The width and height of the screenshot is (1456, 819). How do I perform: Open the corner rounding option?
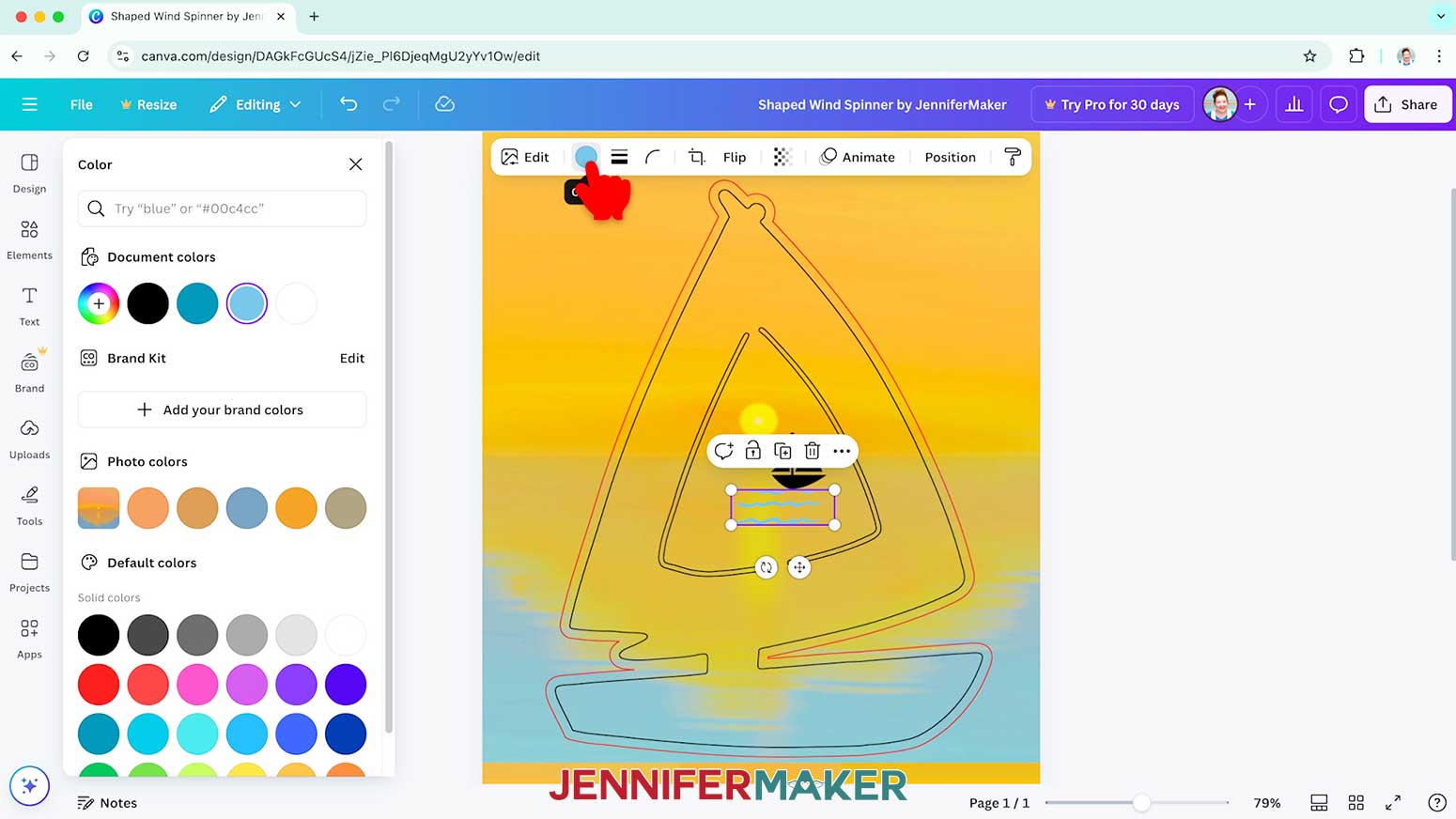(653, 157)
